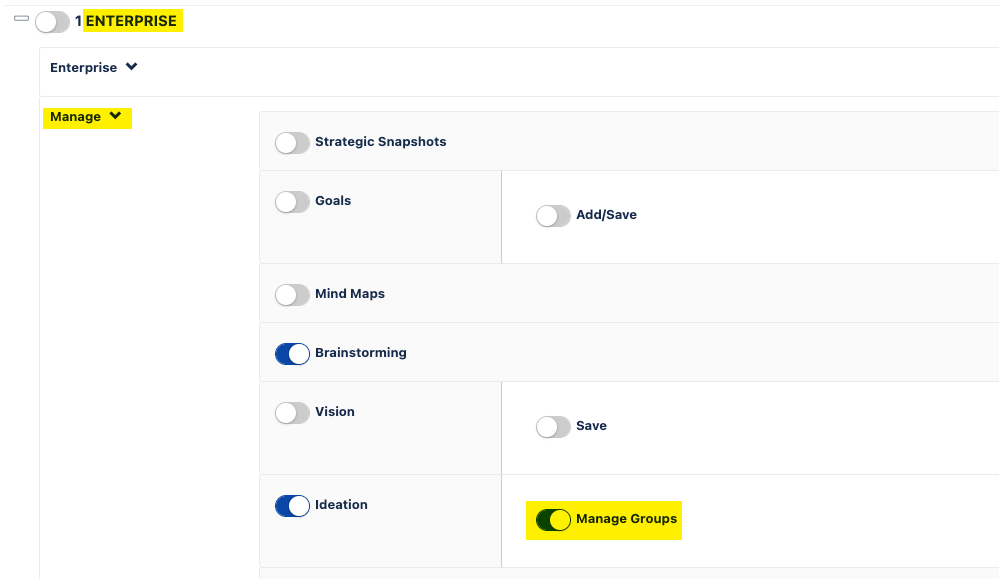Switch on the Mind Maps toggle
This screenshot has height=579, width=999.
tap(292, 294)
